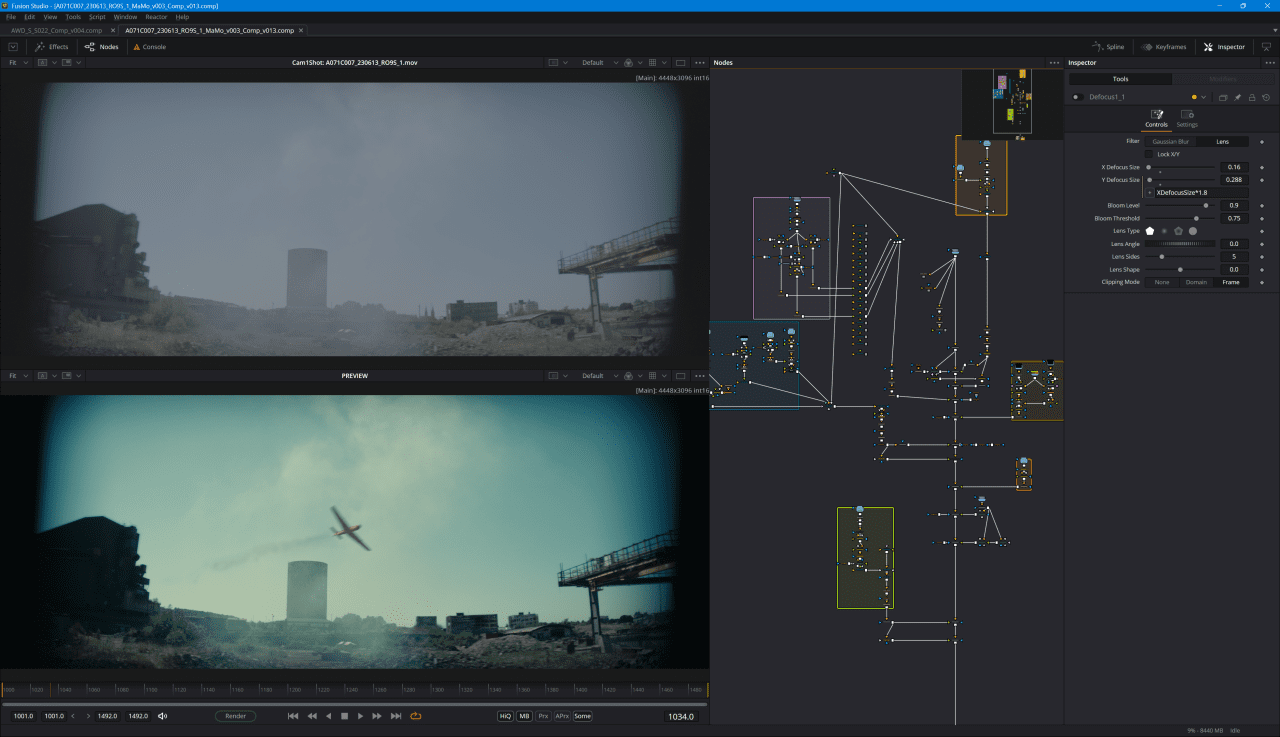Pin the Defocus1_1 tool in Inspector
The width and height of the screenshot is (1280, 737).
pos(1237,97)
